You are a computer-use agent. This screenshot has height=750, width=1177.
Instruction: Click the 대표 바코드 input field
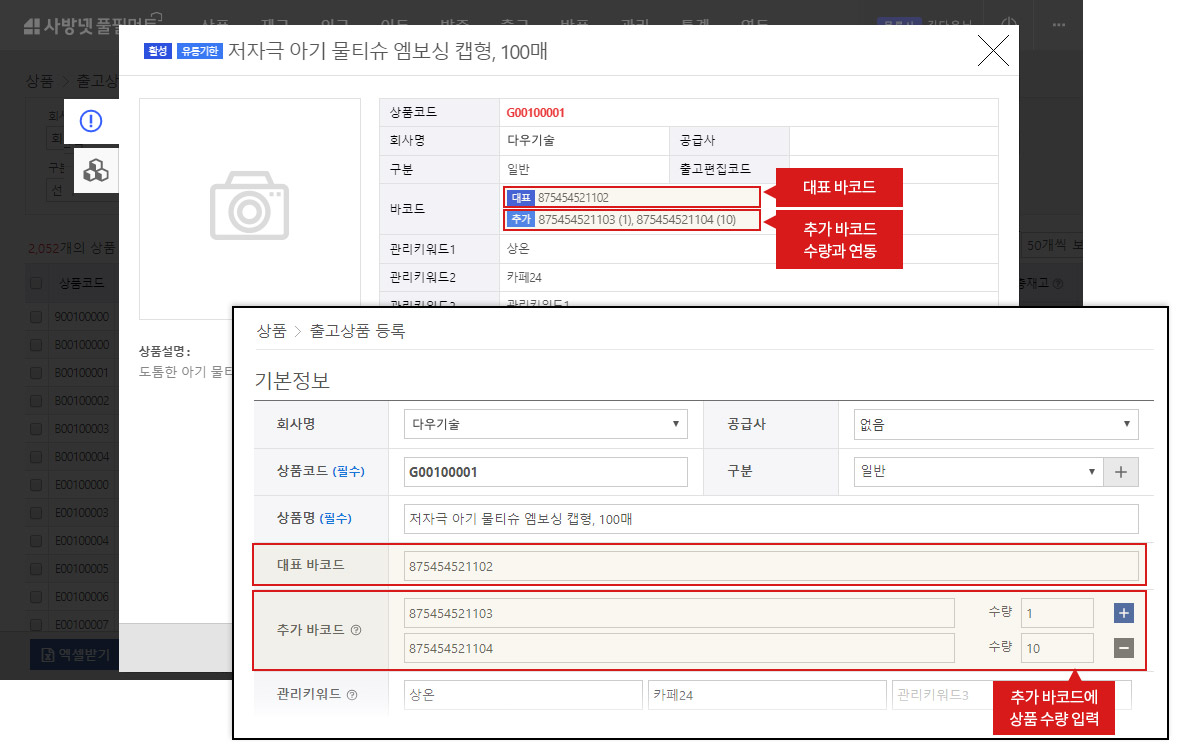coord(770,566)
